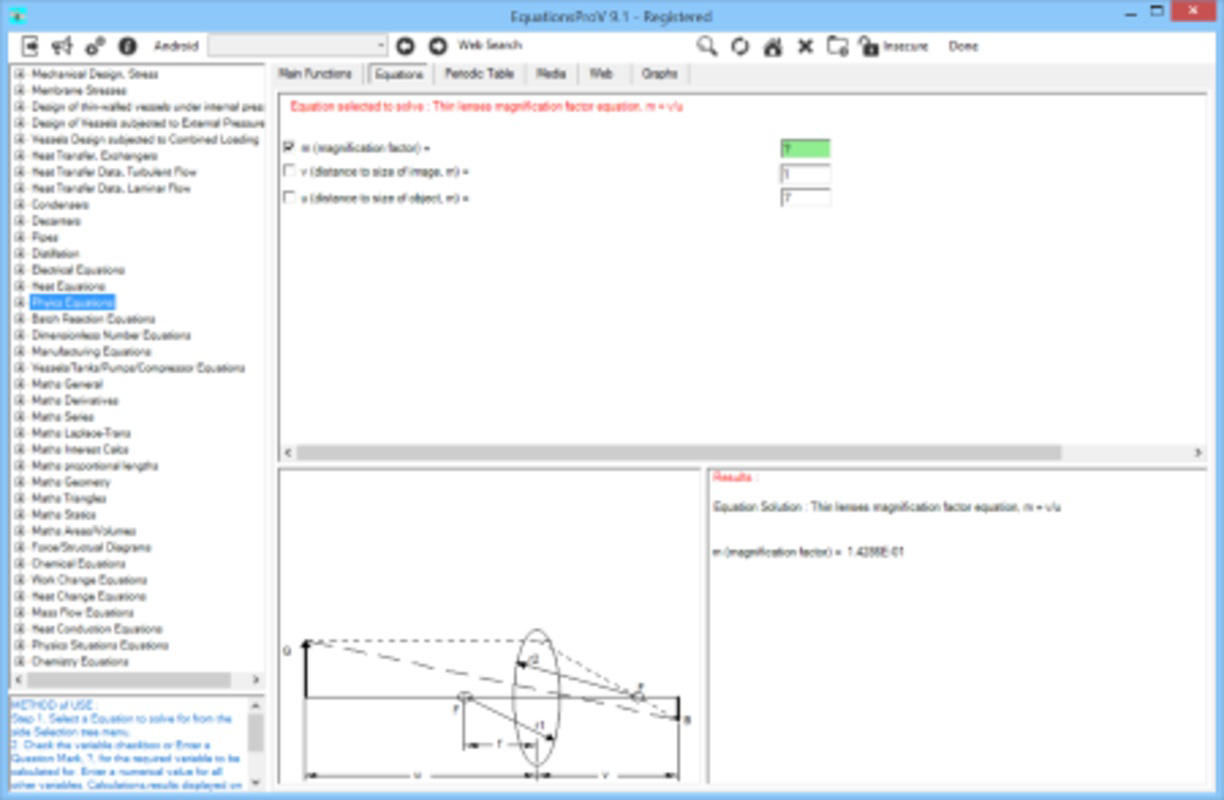Select Maths Derivatives in the tree
The height and width of the screenshot is (800, 1224).
pyautogui.click(x=75, y=400)
